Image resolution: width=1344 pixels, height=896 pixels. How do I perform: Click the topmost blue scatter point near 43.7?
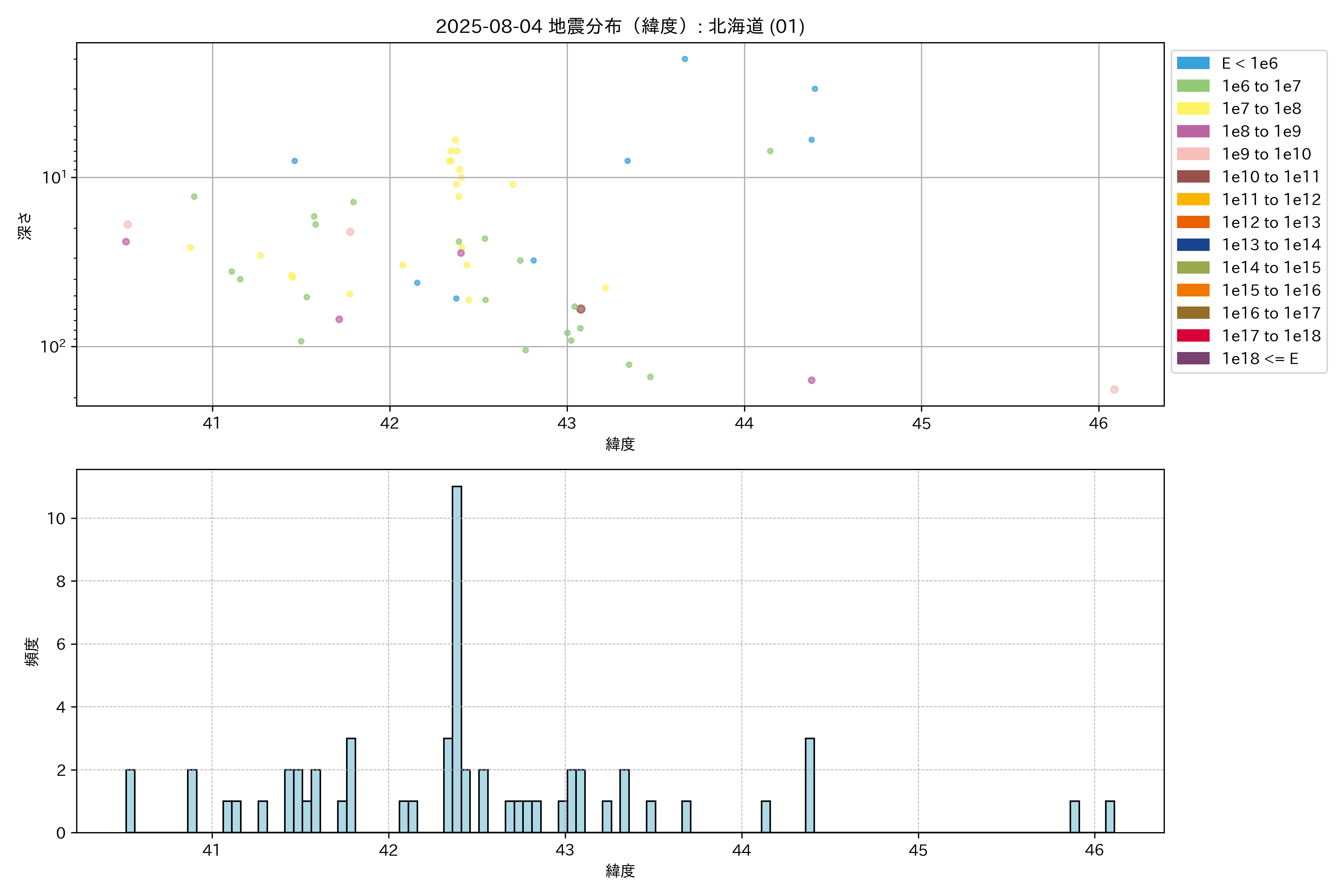[x=685, y=59]
